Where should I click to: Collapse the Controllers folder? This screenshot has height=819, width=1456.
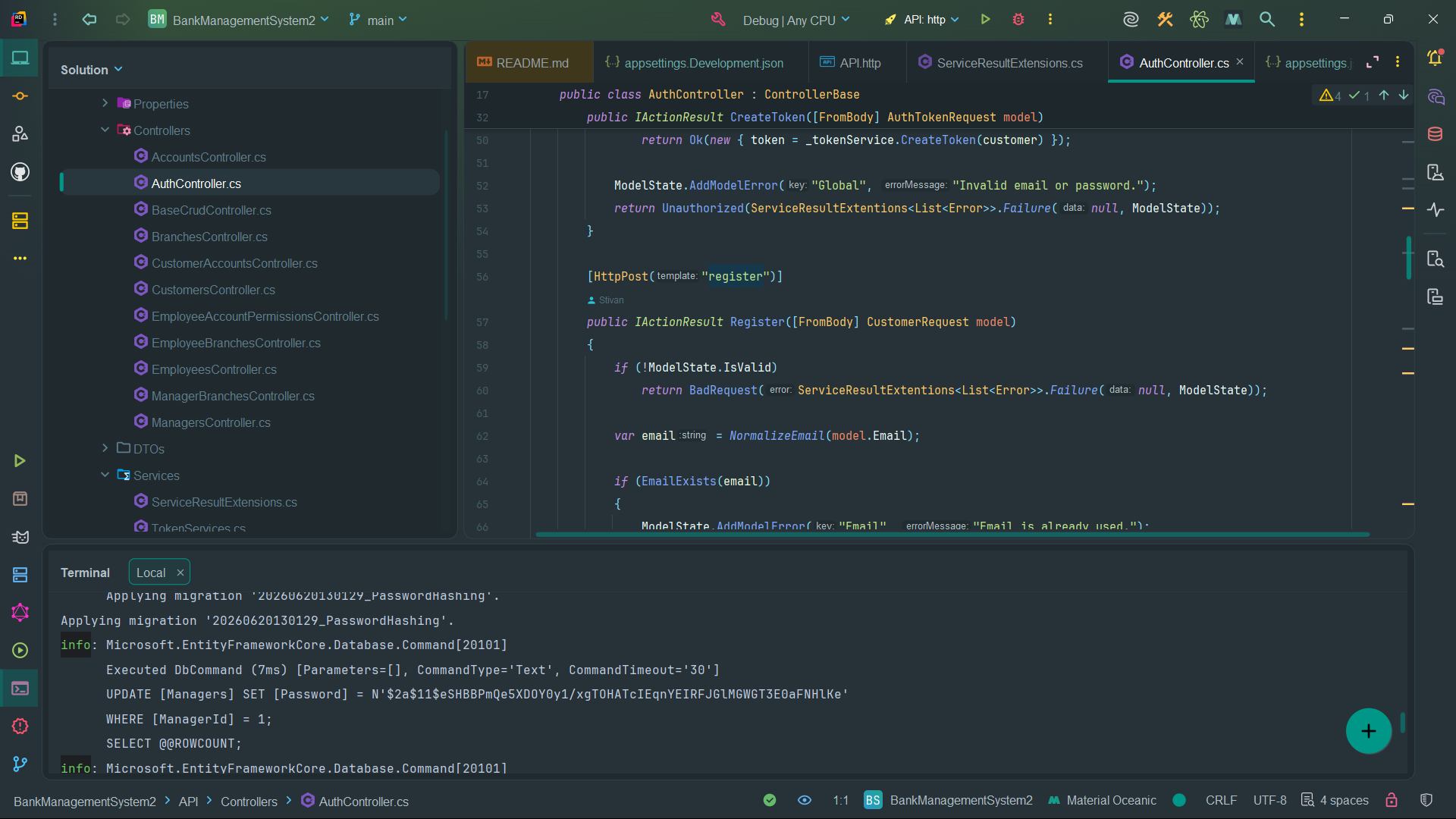pyautogui.click(x=105, y=130)
